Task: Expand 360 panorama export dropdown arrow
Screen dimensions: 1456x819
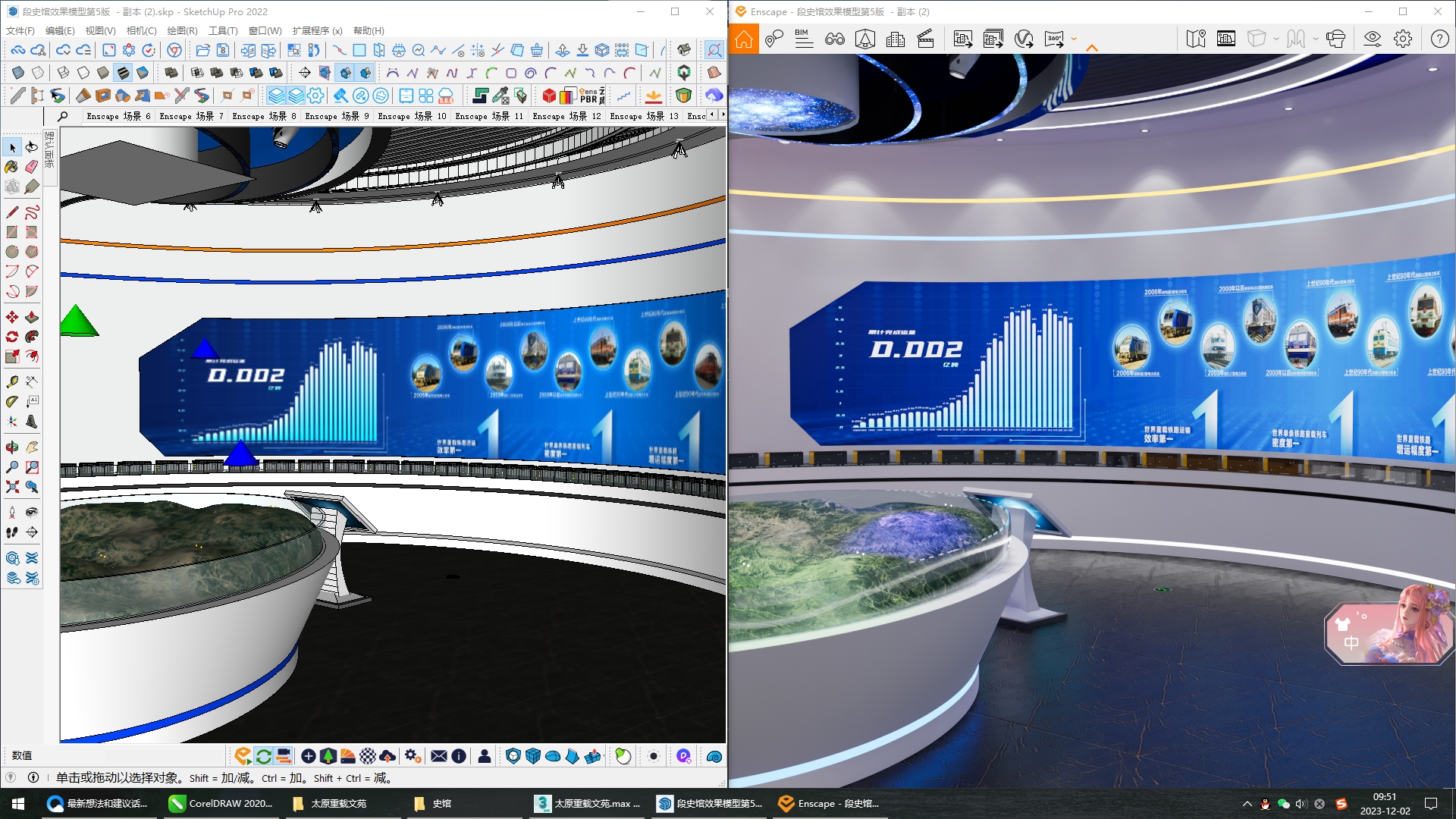Action: tap(1074, 39)
